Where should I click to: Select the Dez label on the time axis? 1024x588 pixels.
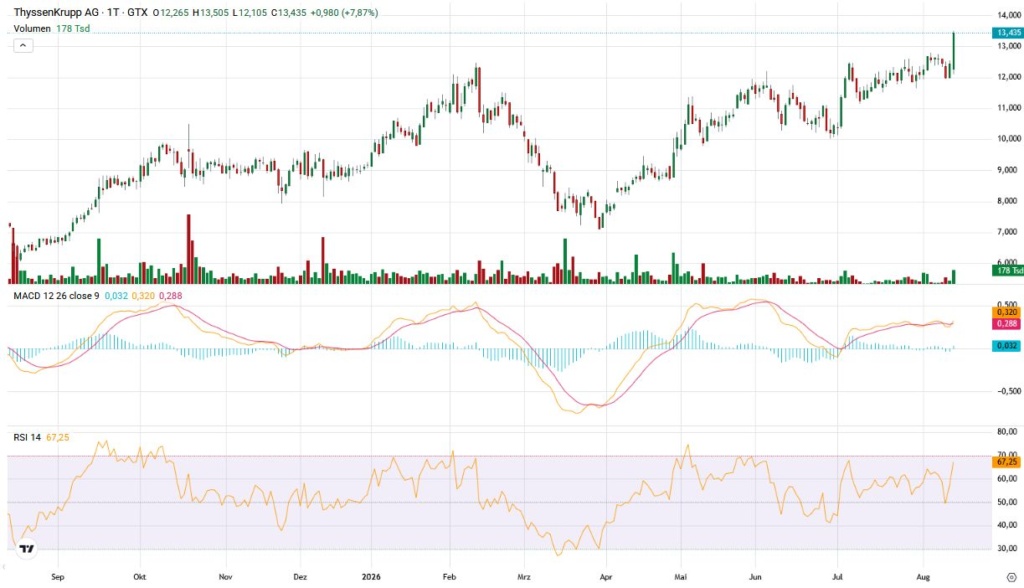click(x=300, y=577)
